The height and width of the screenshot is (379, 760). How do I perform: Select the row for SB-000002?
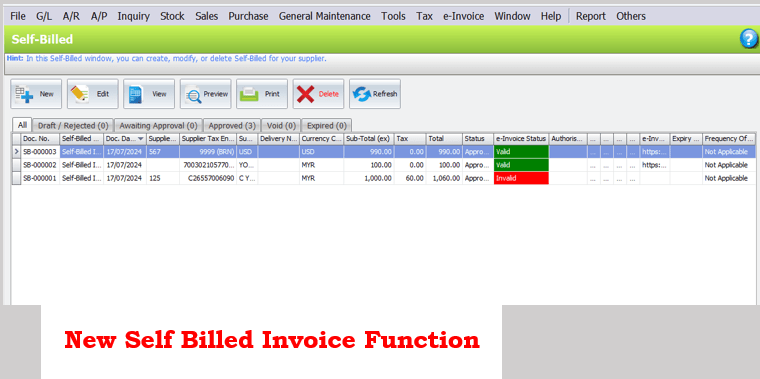[x=384, y=165]
